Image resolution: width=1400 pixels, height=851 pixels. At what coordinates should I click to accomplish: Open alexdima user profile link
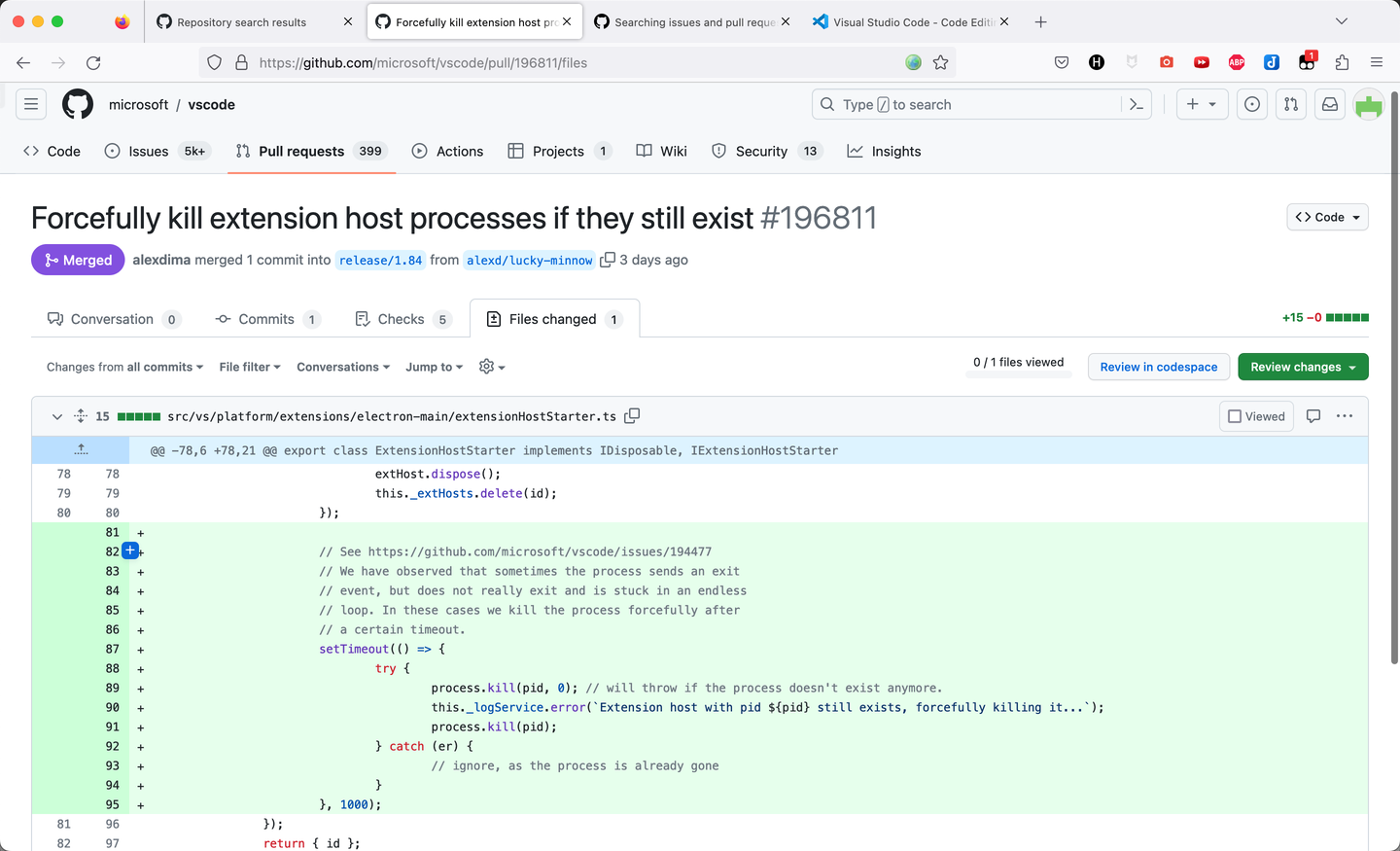click(161, 260)
